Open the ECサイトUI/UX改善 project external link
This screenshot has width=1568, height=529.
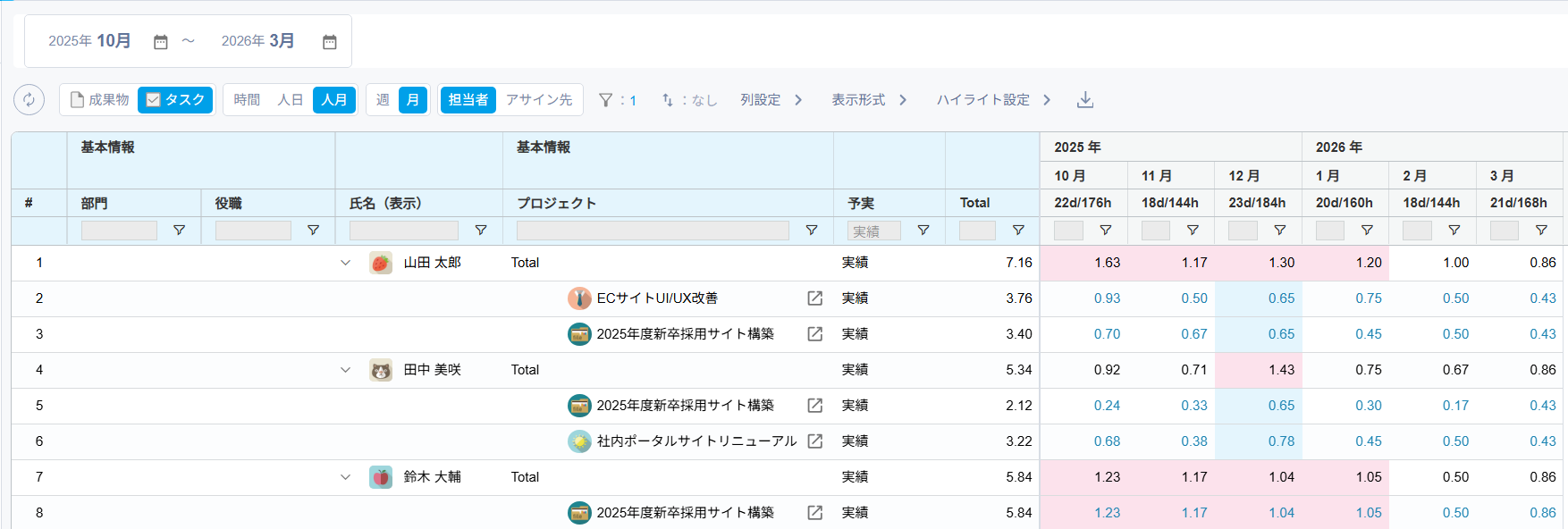coord(814,298)
